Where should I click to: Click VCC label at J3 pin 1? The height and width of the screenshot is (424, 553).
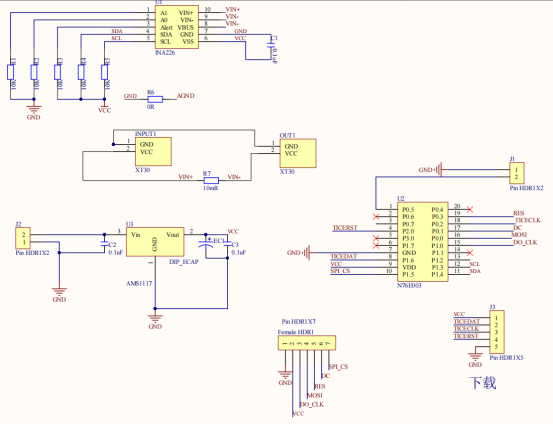(x=459, y=314)
